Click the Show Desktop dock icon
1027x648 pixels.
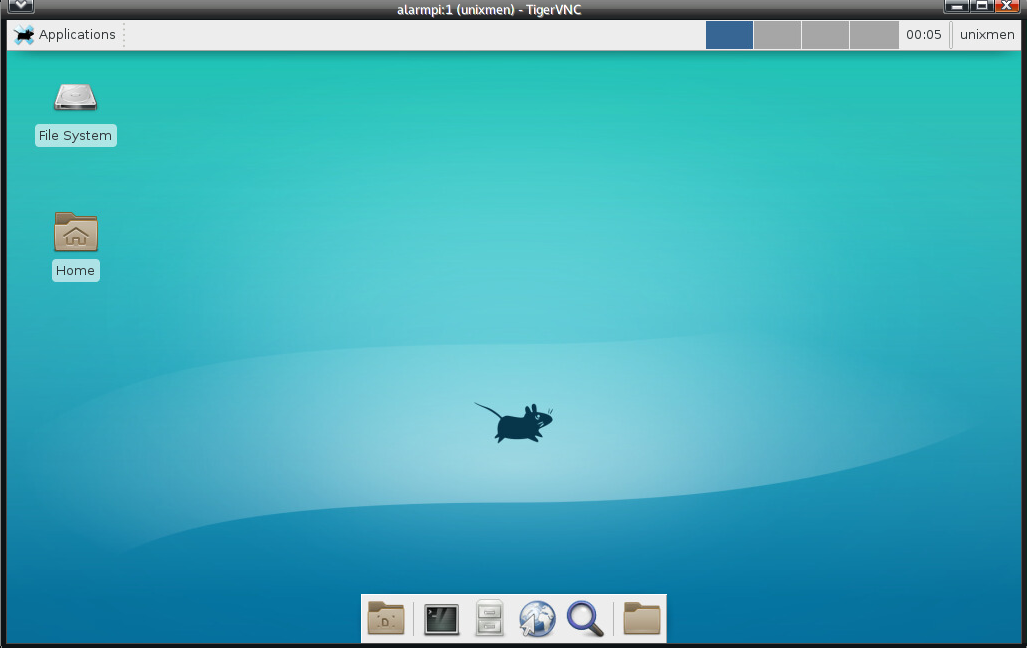pyautogui.click(x=386, y=618)
